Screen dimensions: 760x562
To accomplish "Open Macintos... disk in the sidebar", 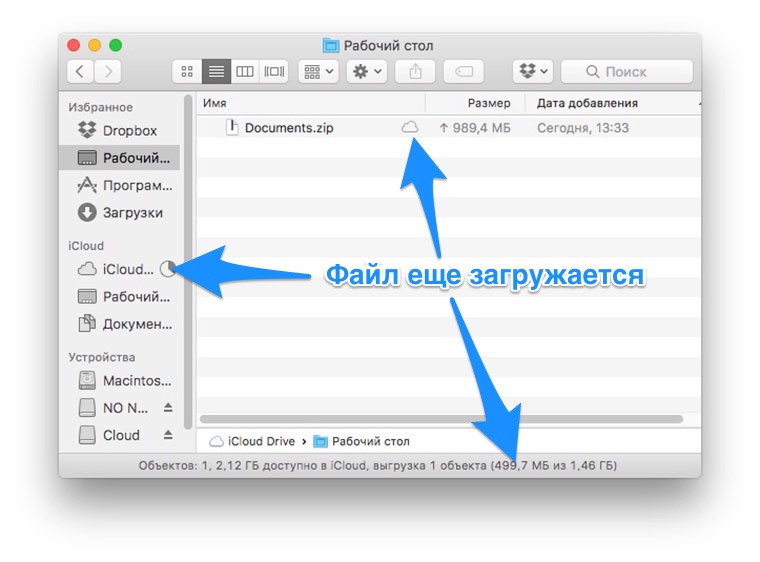I will (x=119, y=381).
